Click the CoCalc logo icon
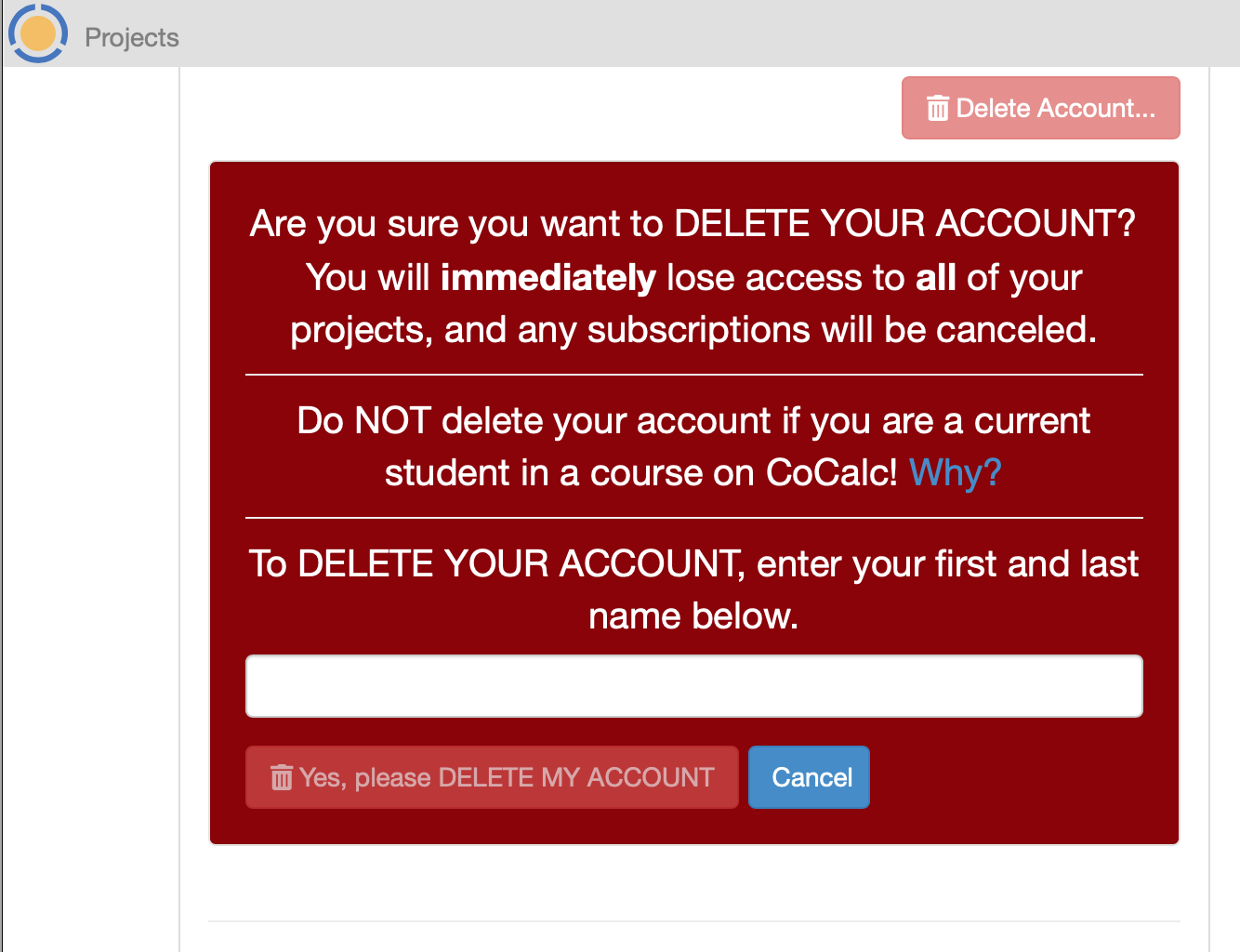 (x=38, y=33)
